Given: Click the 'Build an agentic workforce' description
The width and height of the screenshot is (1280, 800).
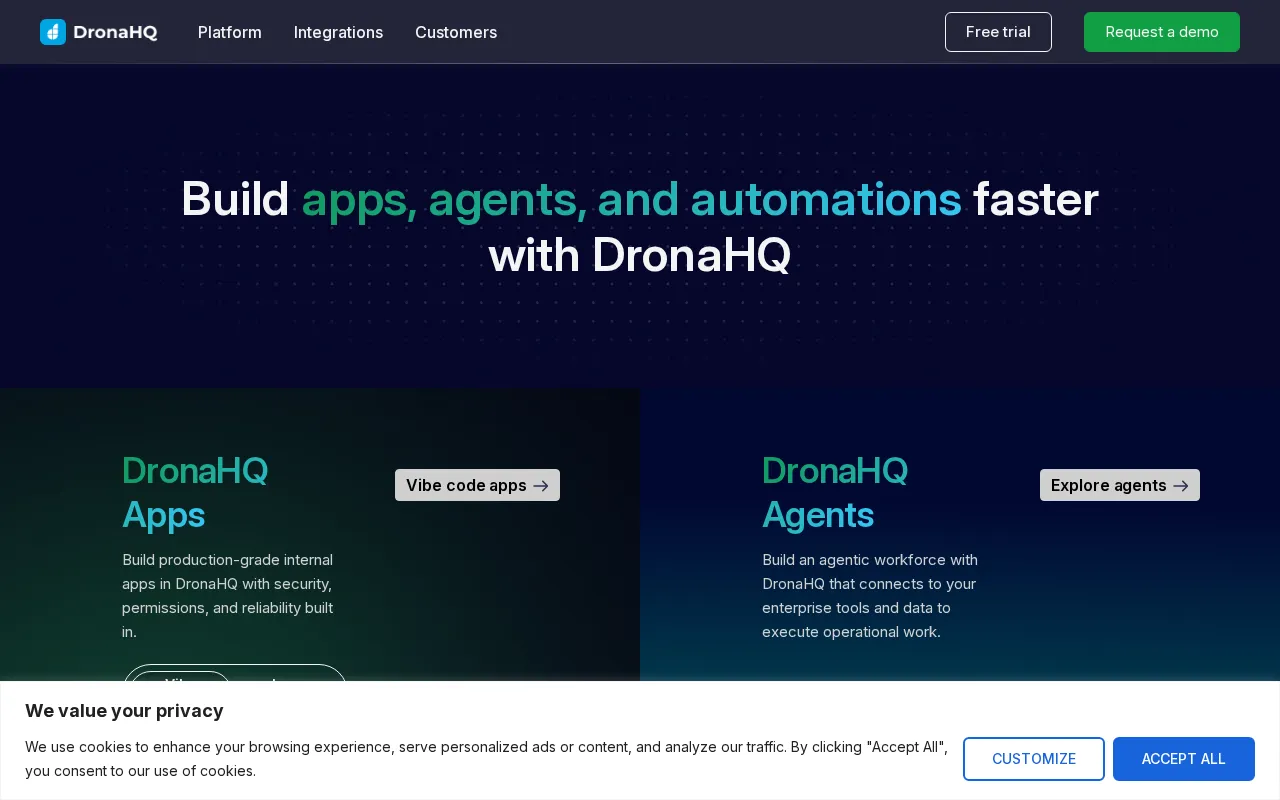Looking at the screenshot, I should click(x=870, y=596).
